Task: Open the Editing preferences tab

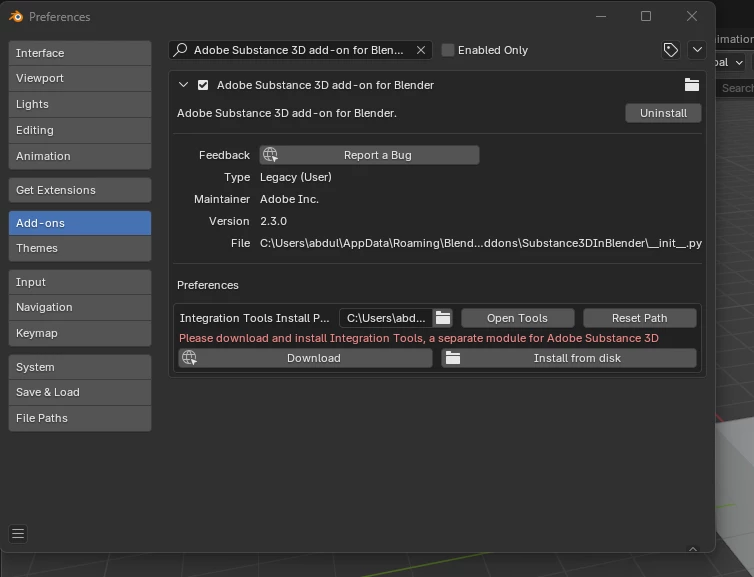Action: (x=80, y=130)
